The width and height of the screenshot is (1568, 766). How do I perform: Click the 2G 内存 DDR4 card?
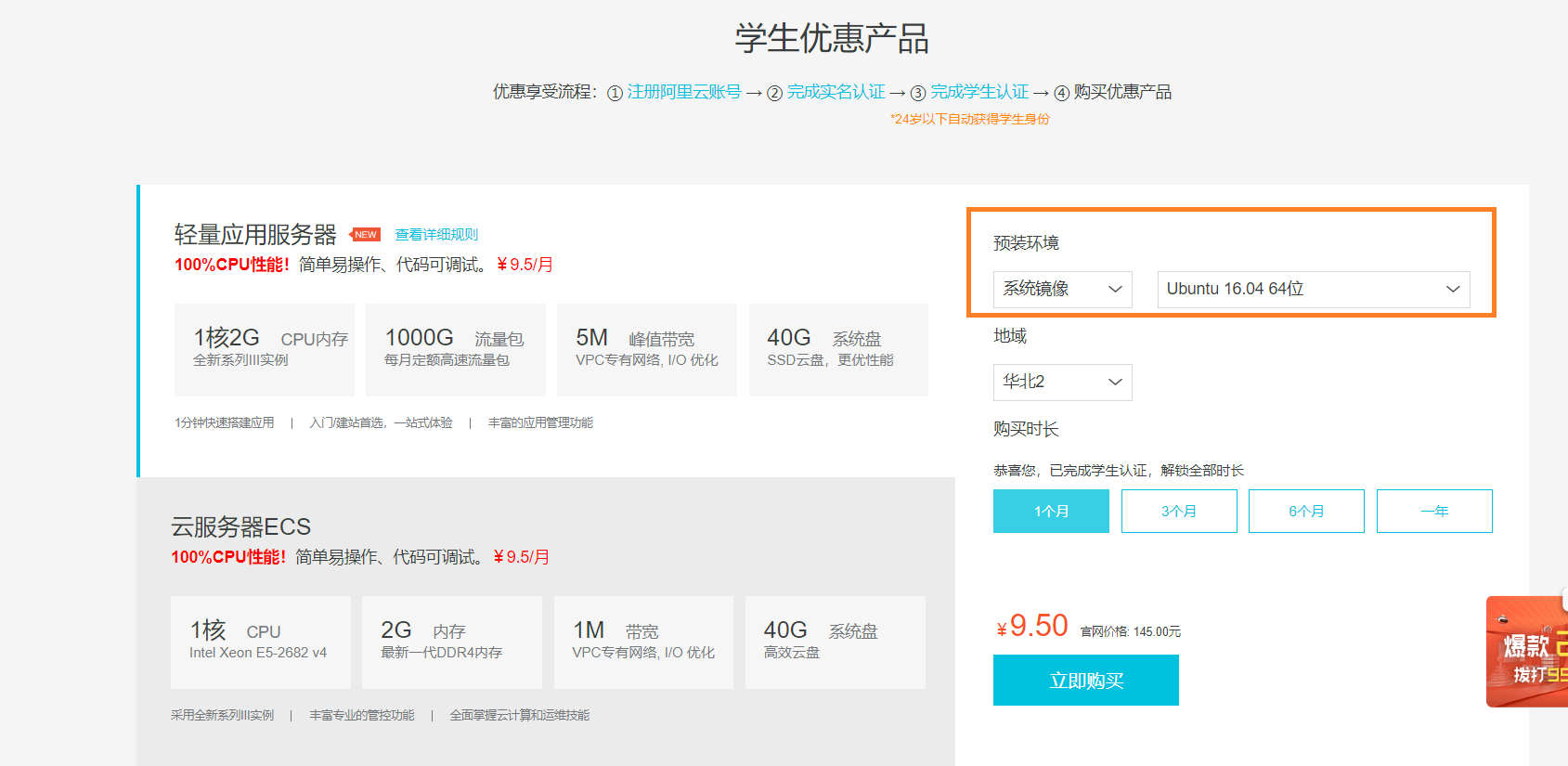pyautogui.click(x=452, y=643)
